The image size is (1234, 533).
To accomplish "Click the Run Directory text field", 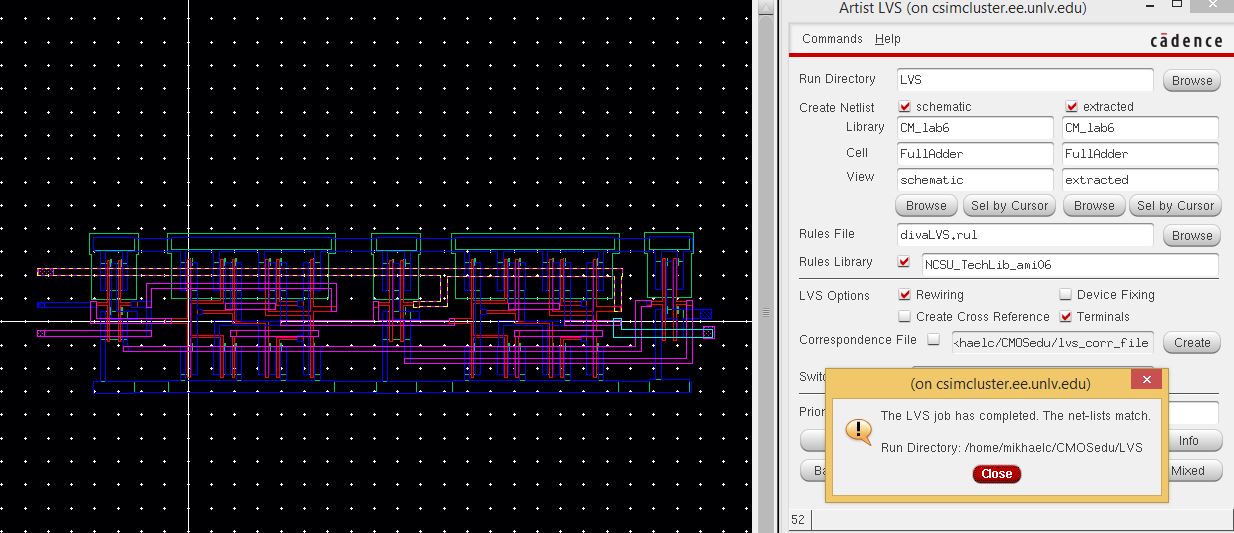I will pos(1024,80).
